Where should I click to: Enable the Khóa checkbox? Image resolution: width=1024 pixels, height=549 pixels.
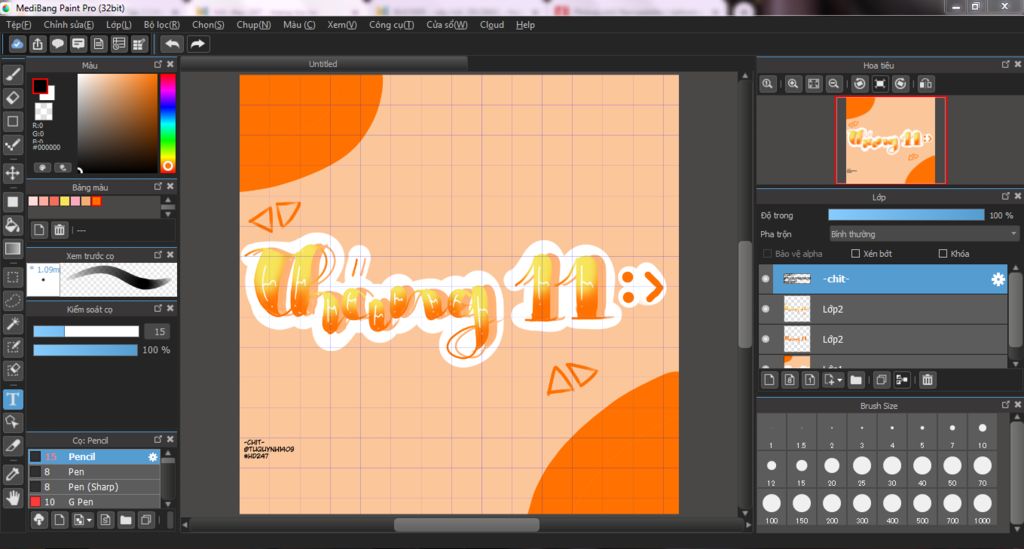tap(943, 253)
